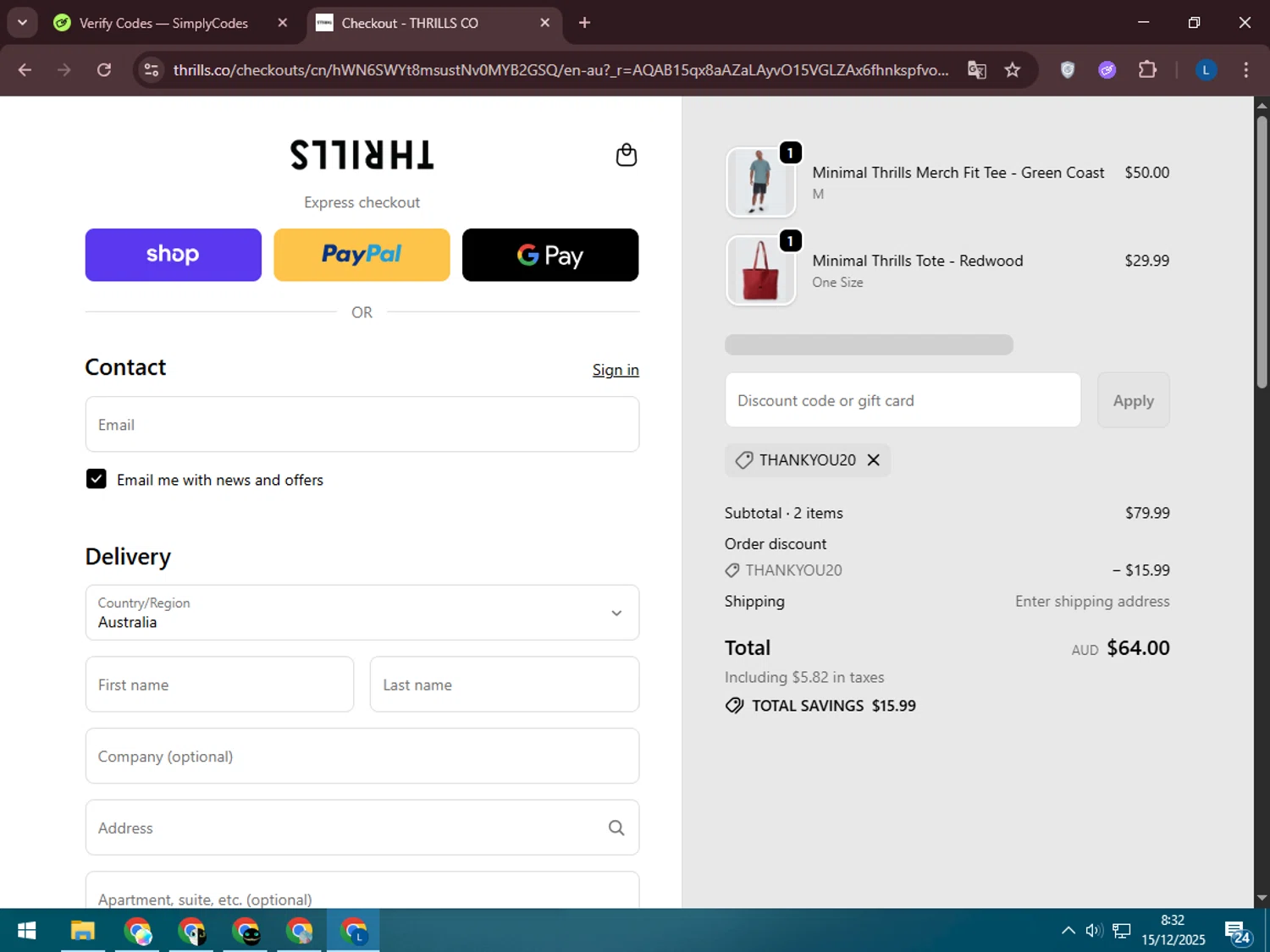1270x952 pixels.
Task: Click the Minimal Thrills Tote - Redwood name
Action: (x=918, y=261)
